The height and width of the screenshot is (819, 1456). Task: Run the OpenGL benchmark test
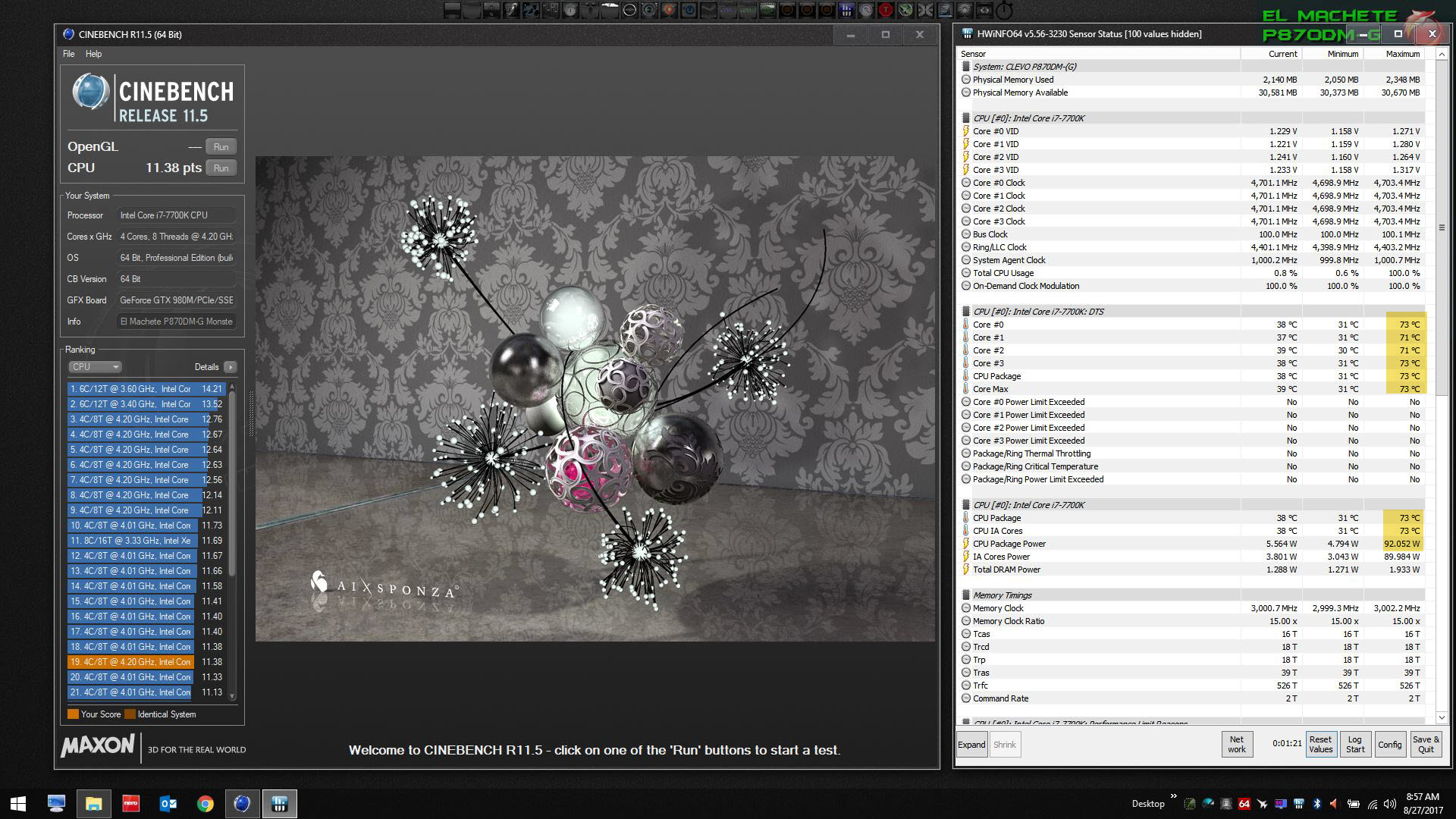point(221,147)
